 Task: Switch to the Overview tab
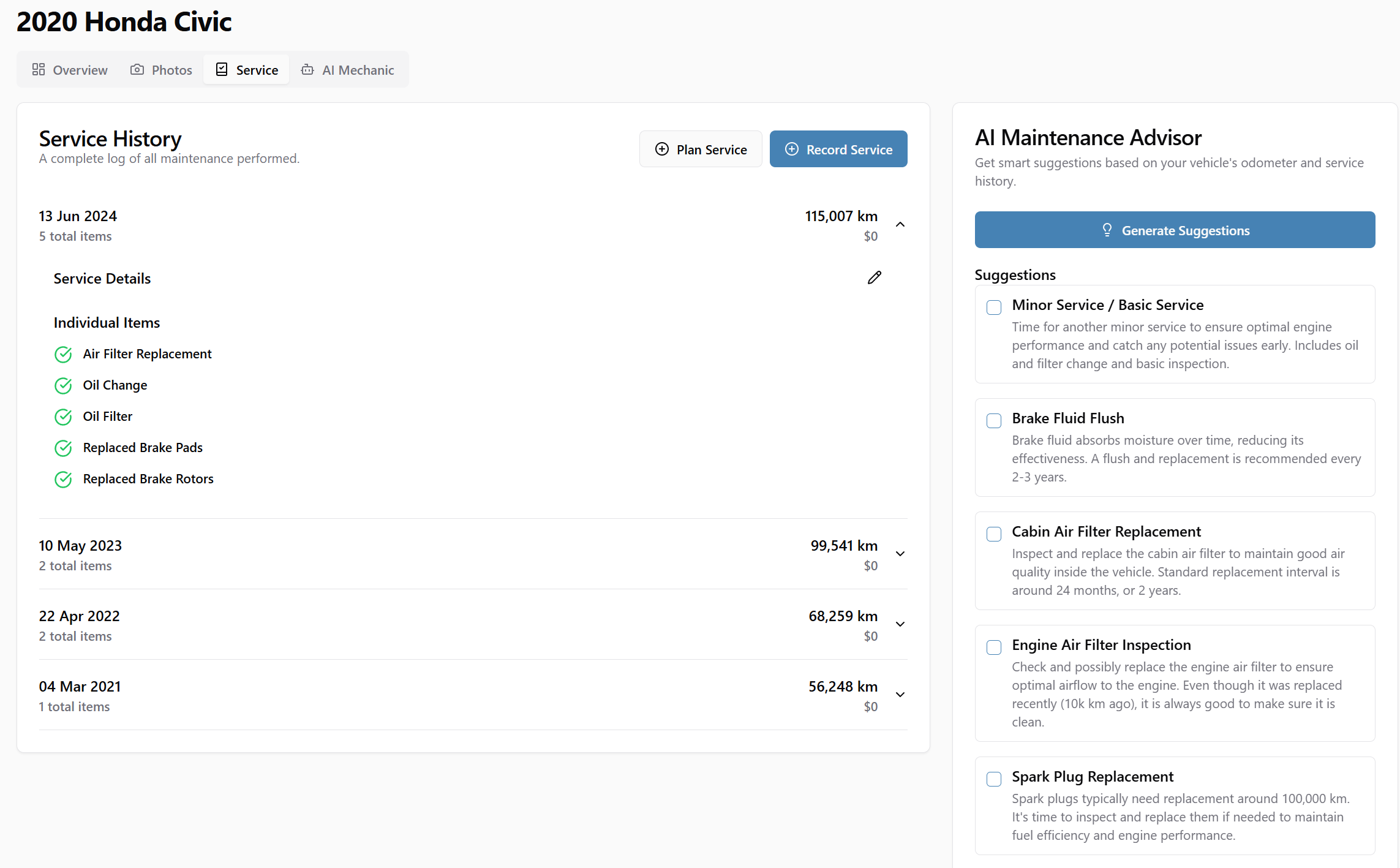pyautogui.click(x=70, y=70)
